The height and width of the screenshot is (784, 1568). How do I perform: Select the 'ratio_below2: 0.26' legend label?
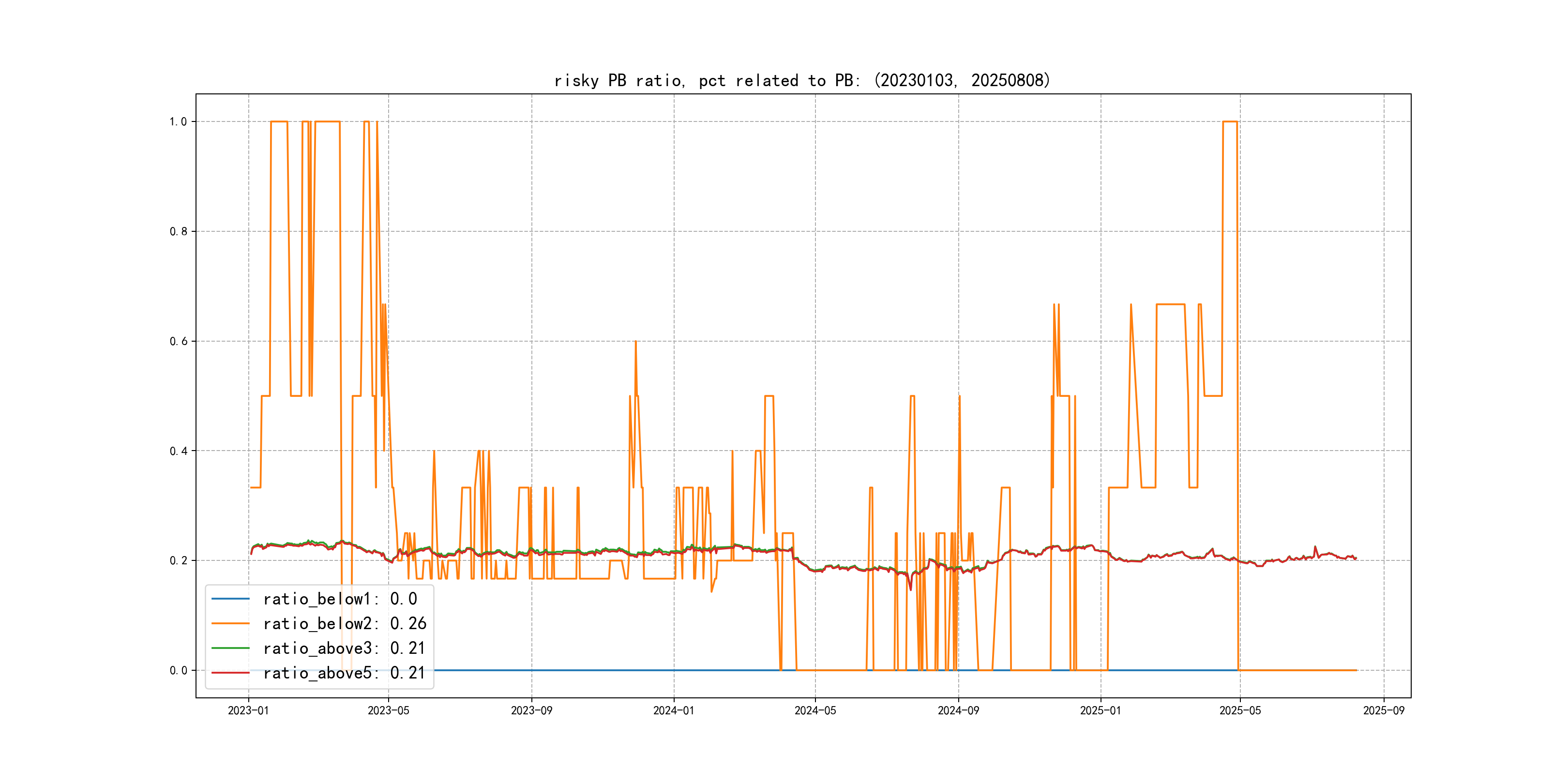345,623
